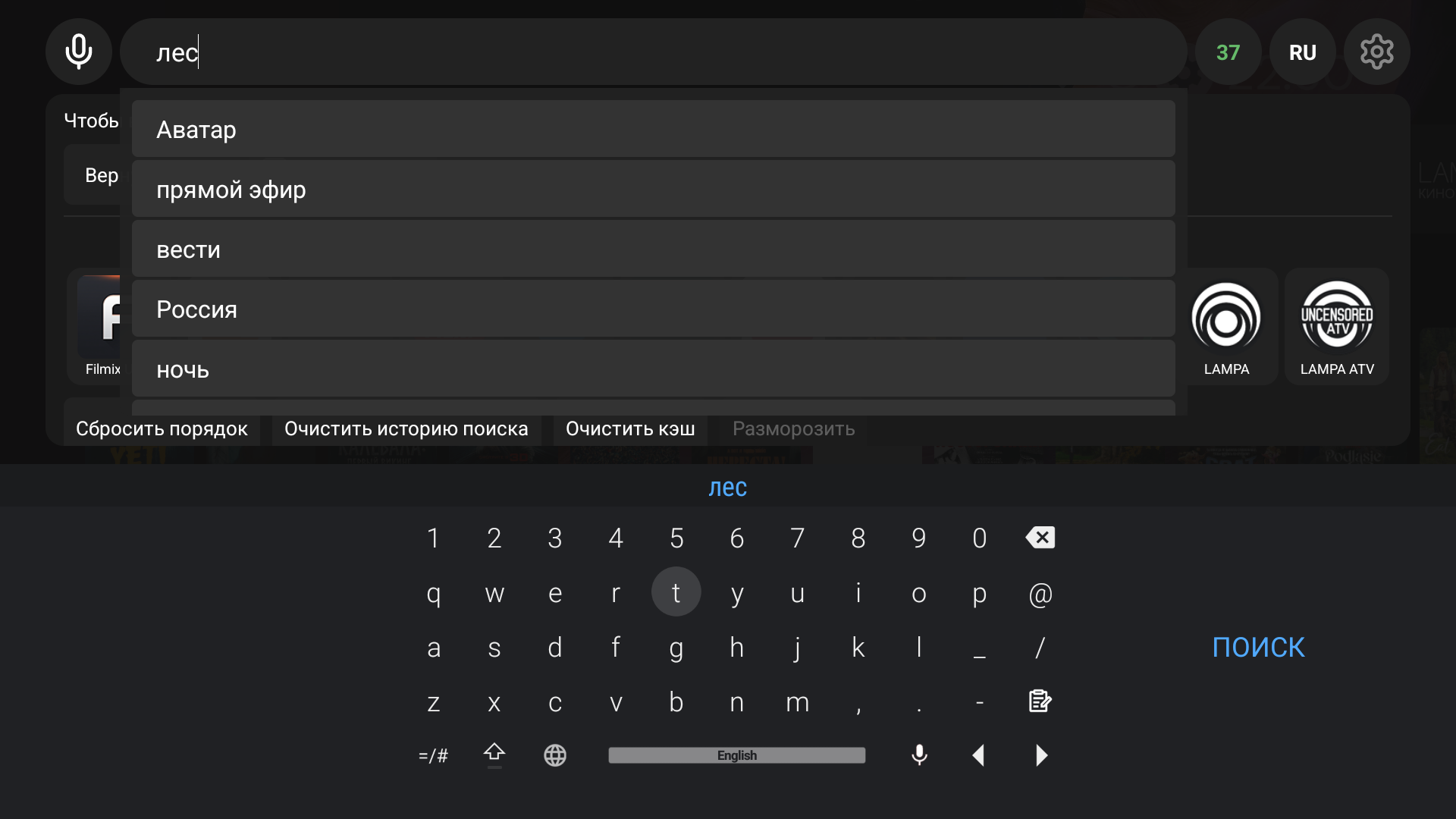The image size is (1456, 819).
Task: Tap the number 5 key
Action: pos(676,538)
